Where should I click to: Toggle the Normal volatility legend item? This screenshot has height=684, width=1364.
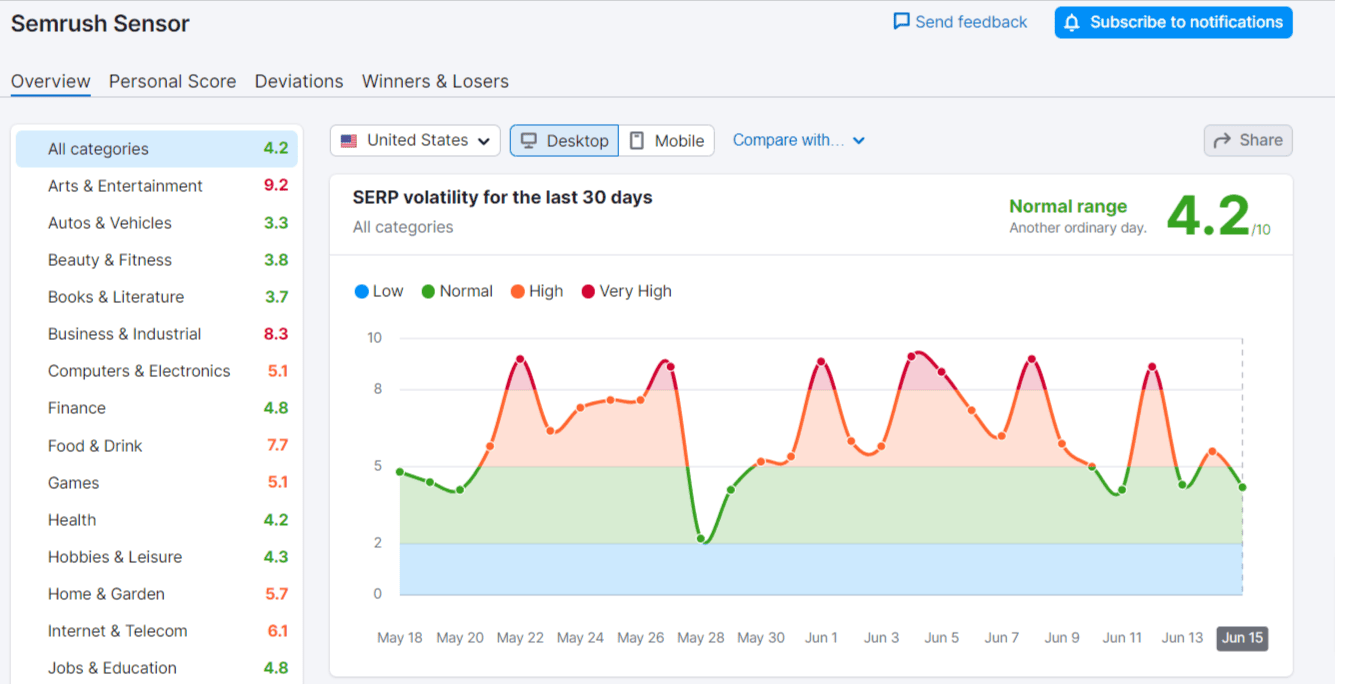pyautogui.click(x=457, y=291)
